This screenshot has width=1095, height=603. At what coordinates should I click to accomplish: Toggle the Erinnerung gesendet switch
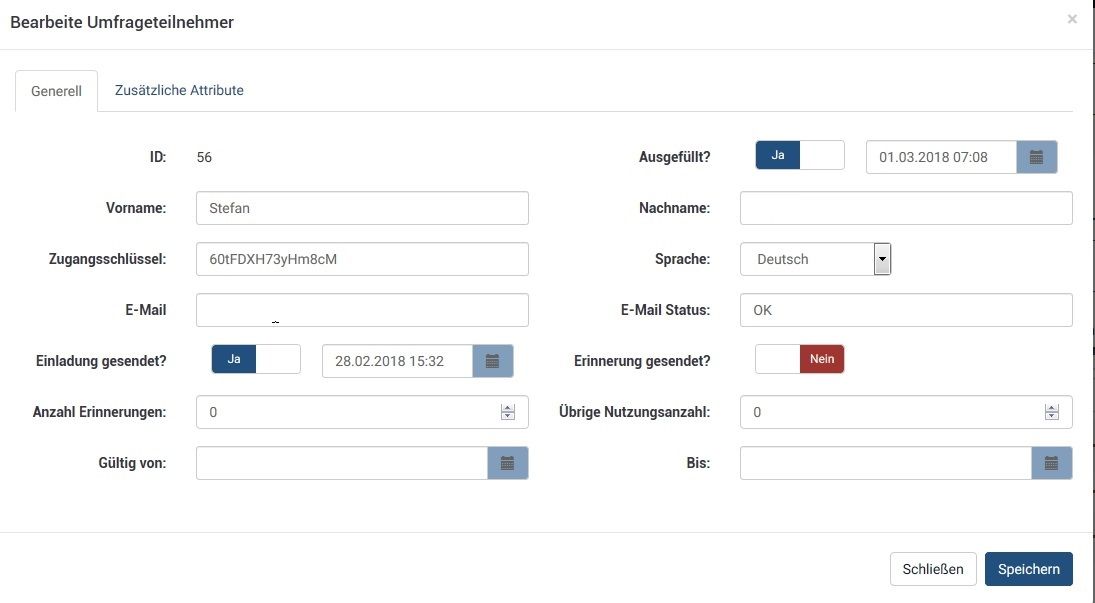pos(799,360)
